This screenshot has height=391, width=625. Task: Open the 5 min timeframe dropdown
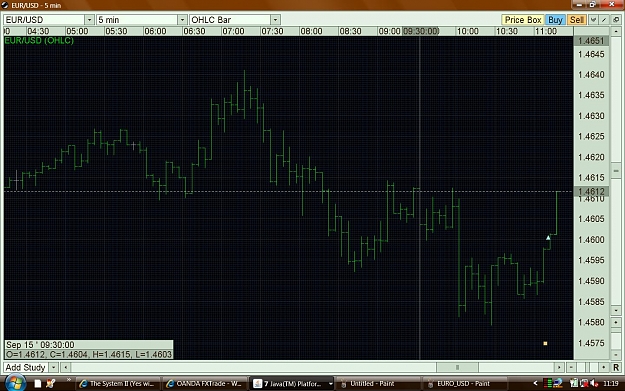(x=182, y=20)
